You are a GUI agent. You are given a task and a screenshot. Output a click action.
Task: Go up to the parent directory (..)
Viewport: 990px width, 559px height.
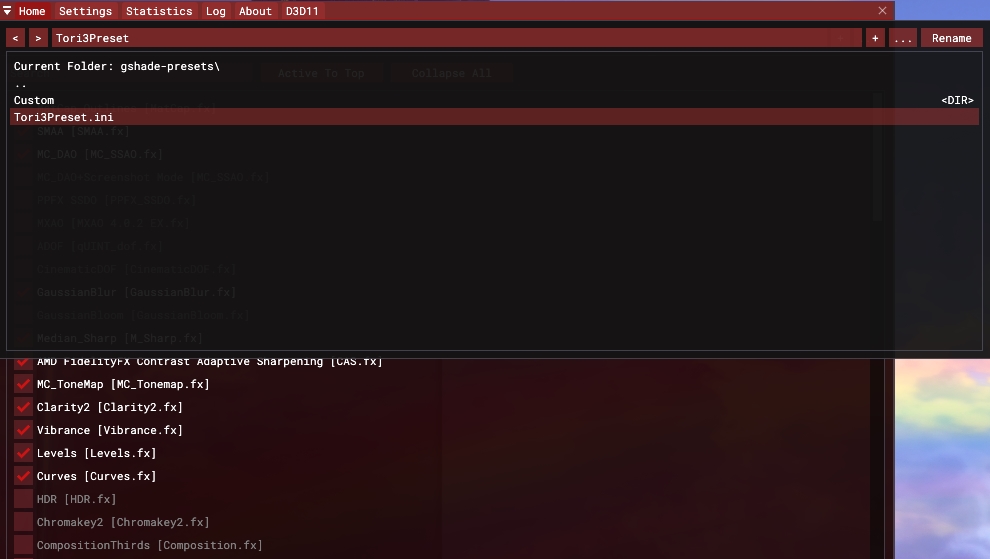pyautogui.click(x=21, y=84)
